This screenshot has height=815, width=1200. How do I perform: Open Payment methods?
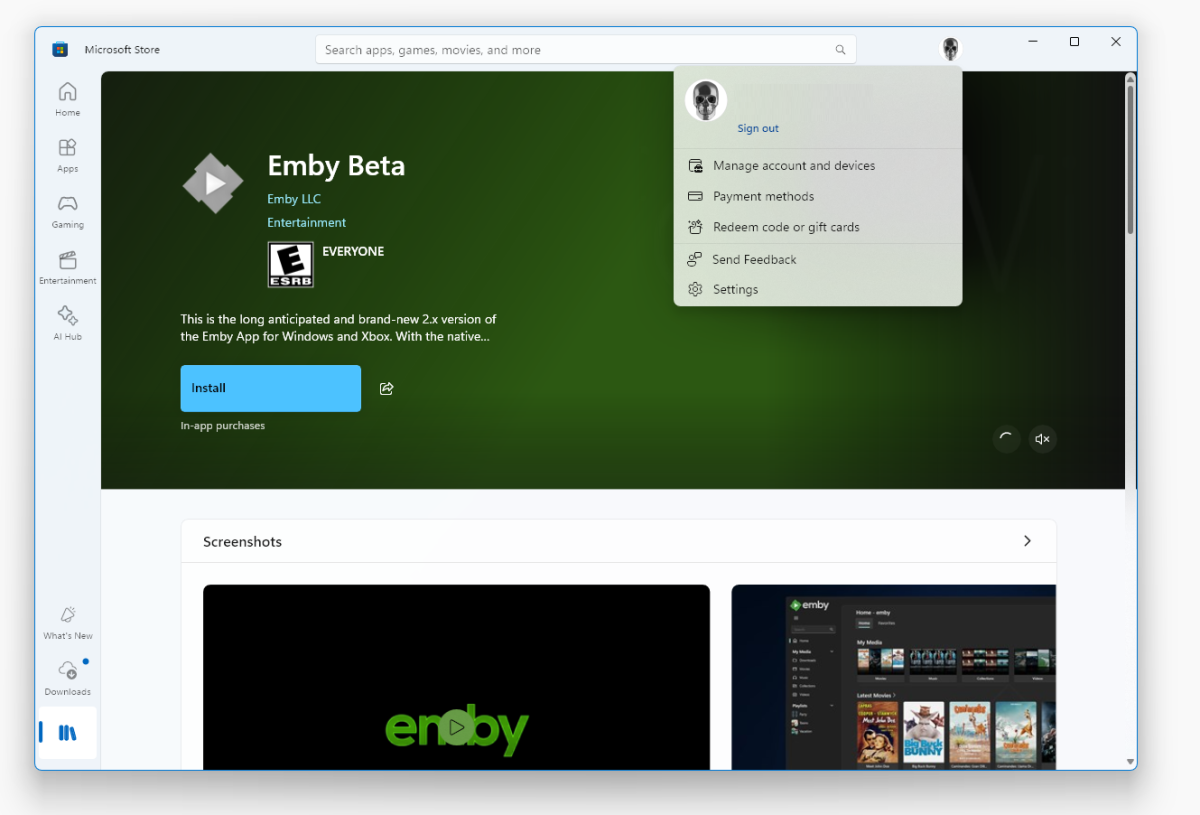click(818, 196)
